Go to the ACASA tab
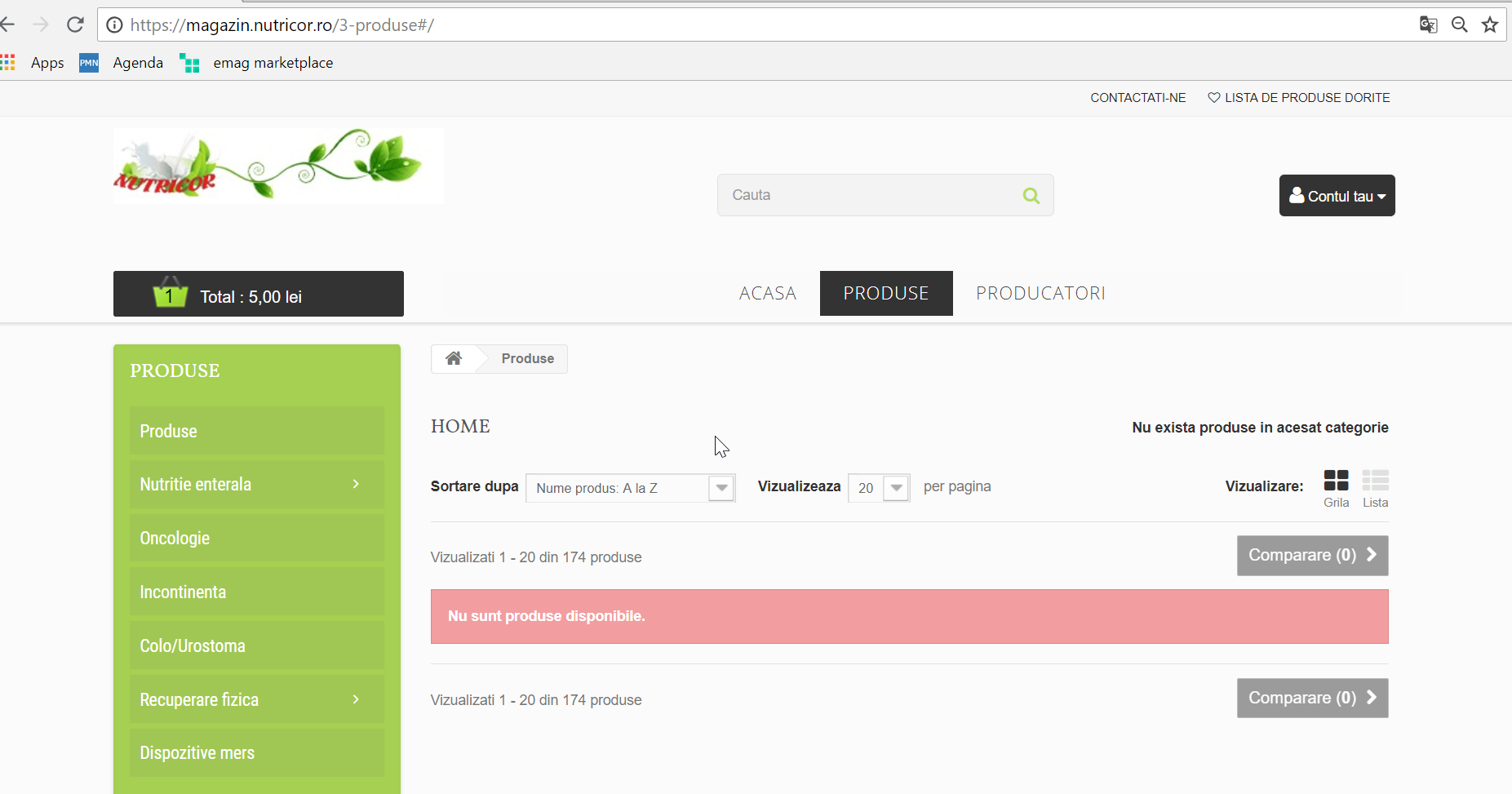Image resolution: width=1512 pixels, height=794 pixels. (x=768, y=294)
